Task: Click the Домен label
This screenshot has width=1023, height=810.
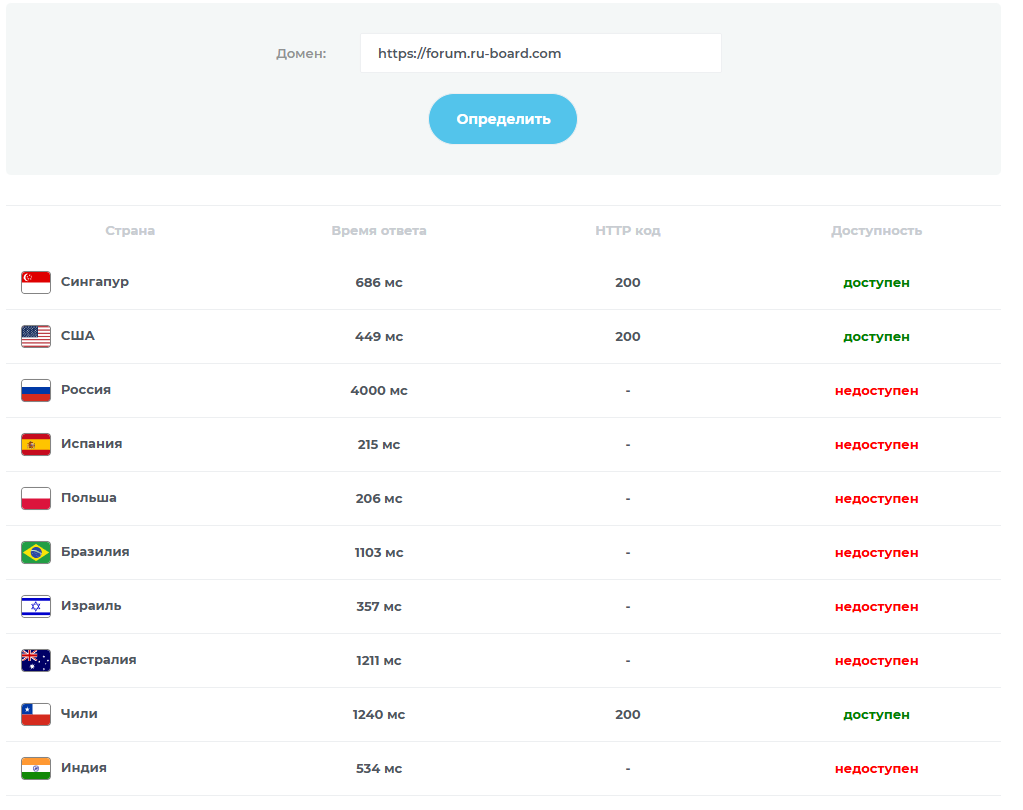Action: click(301, 54)
